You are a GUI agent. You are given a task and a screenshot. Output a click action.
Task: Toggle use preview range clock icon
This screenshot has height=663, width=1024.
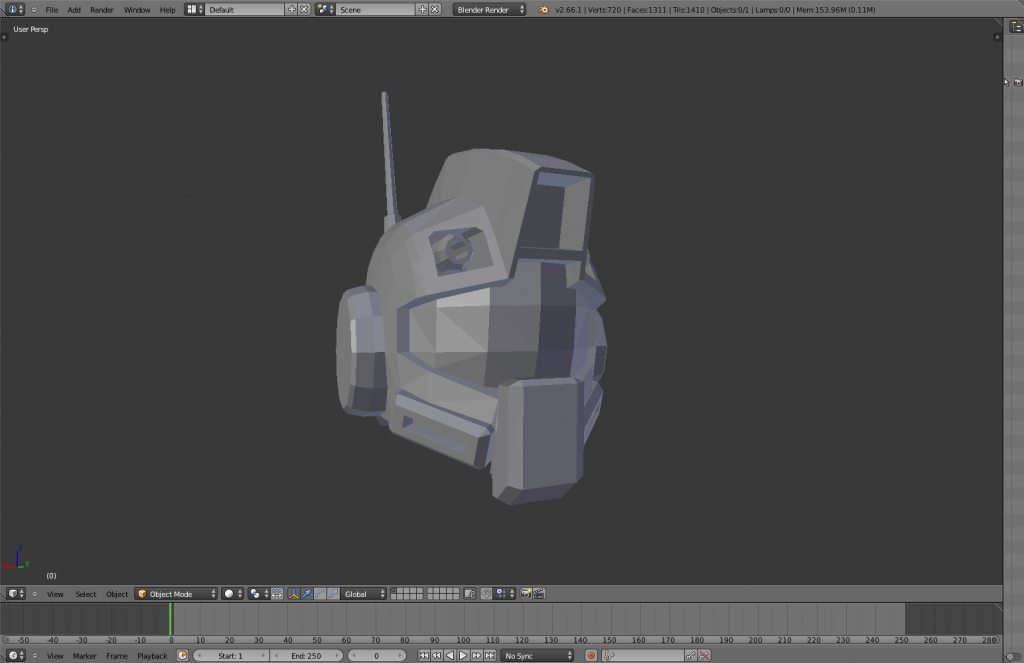coord(183,656)
